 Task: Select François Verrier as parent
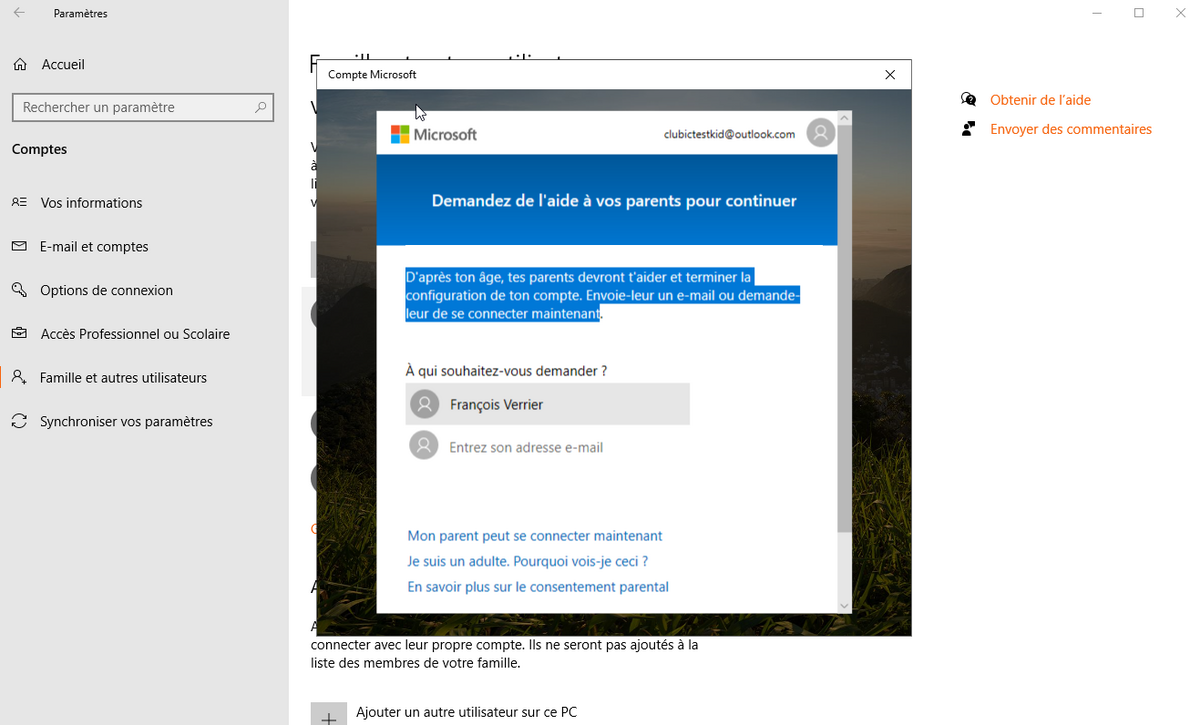tap(548, 404)
